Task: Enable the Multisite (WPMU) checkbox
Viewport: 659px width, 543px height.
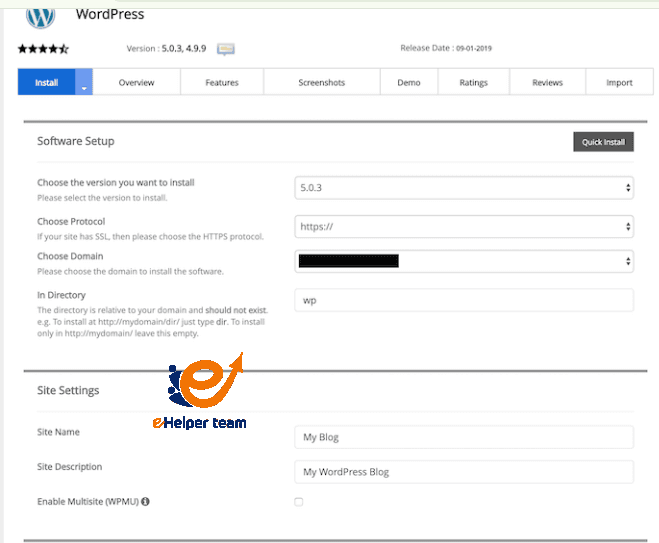Action: 298,502
